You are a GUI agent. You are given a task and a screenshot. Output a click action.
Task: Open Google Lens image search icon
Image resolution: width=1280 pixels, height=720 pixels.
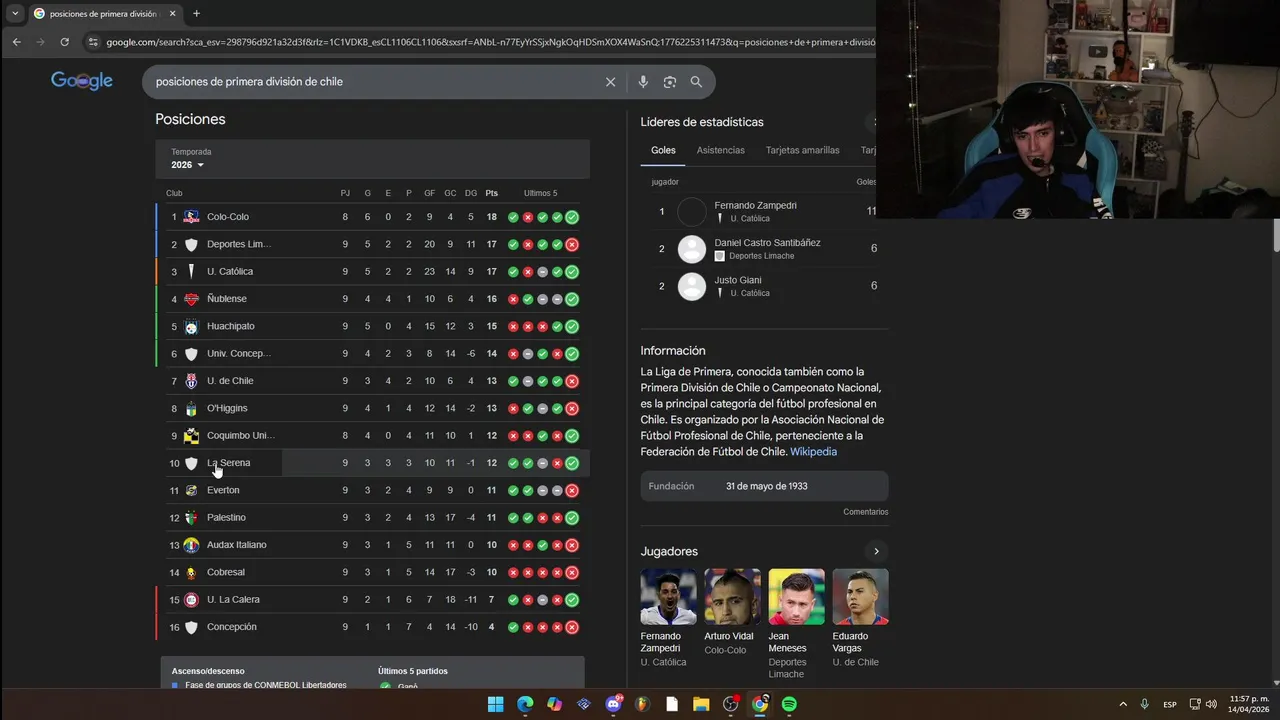coord(670,82)
